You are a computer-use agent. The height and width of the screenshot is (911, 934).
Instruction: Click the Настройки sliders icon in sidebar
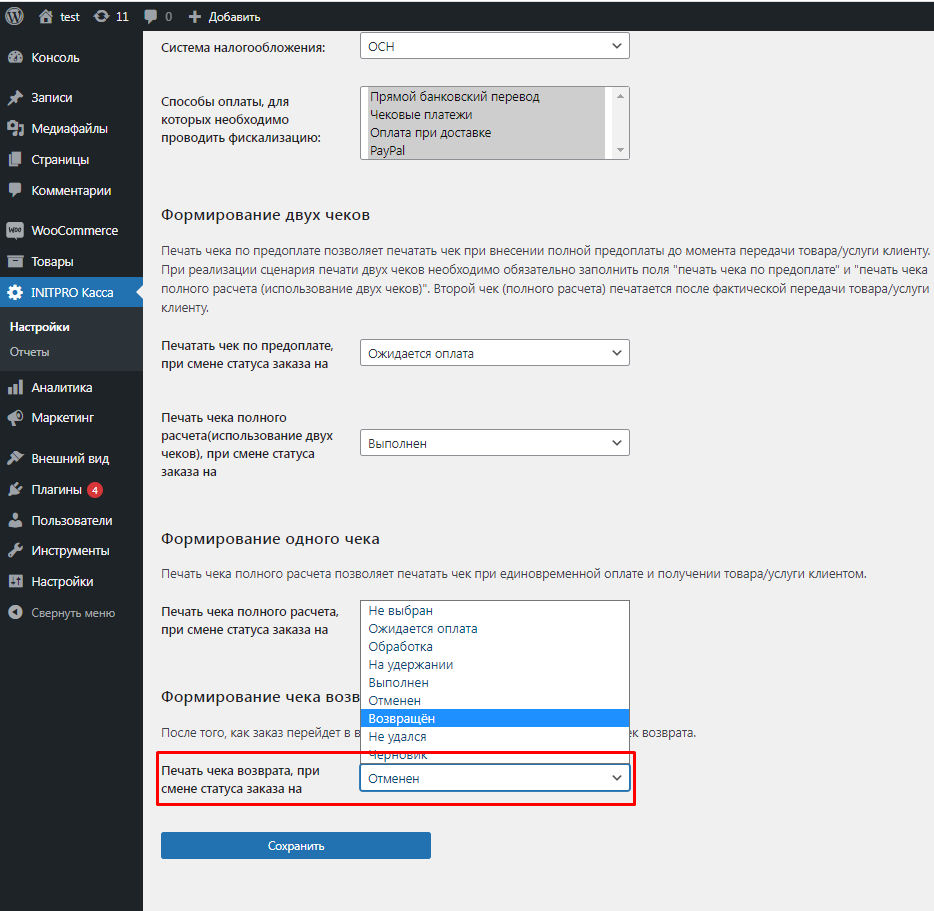(15, 582)
